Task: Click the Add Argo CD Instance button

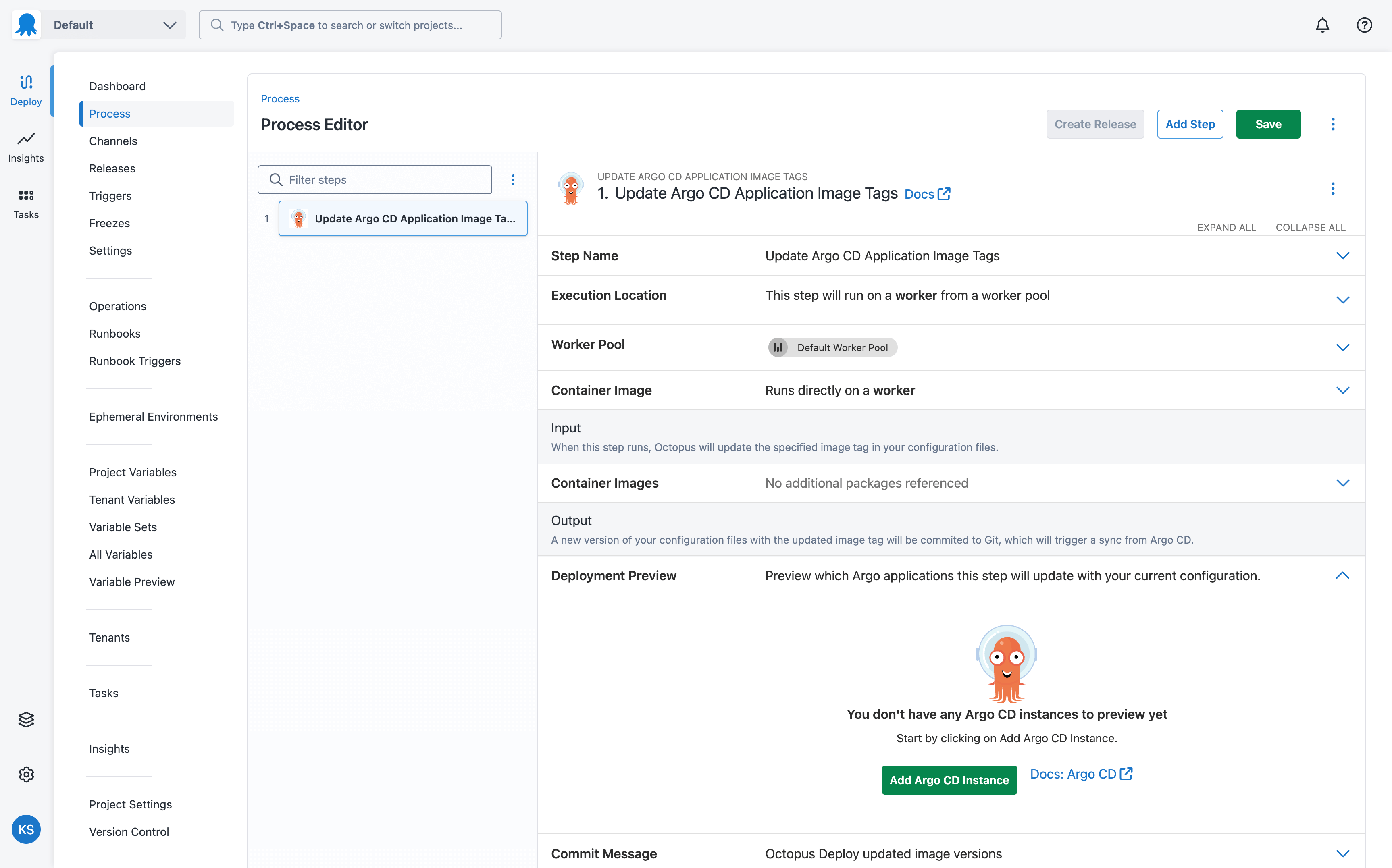Action: point(949,780)
